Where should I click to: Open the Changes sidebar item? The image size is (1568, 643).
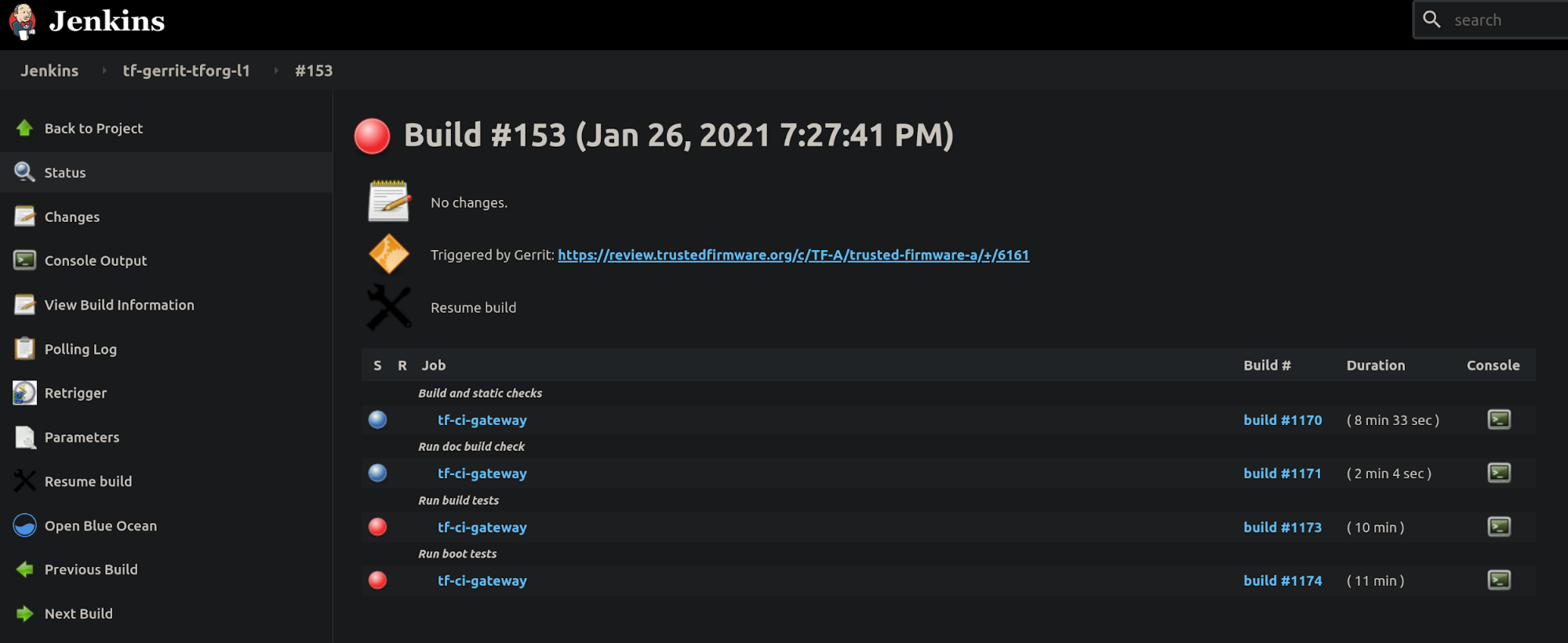[x=71, y=217]
